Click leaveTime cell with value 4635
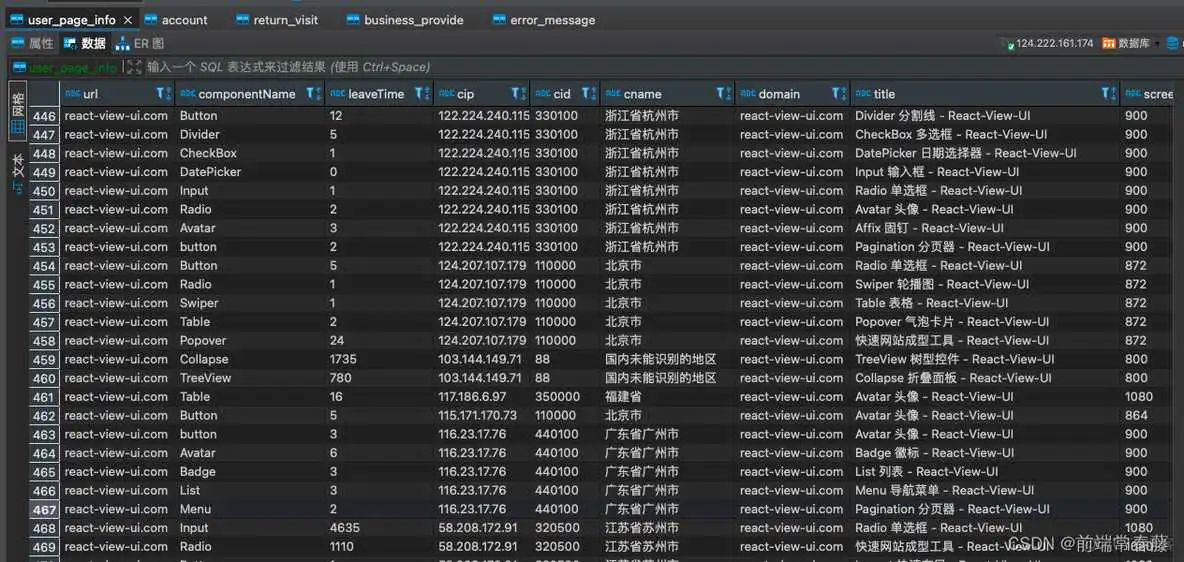The width and height of the screenshot is (1184, 562). pos(379,528)
